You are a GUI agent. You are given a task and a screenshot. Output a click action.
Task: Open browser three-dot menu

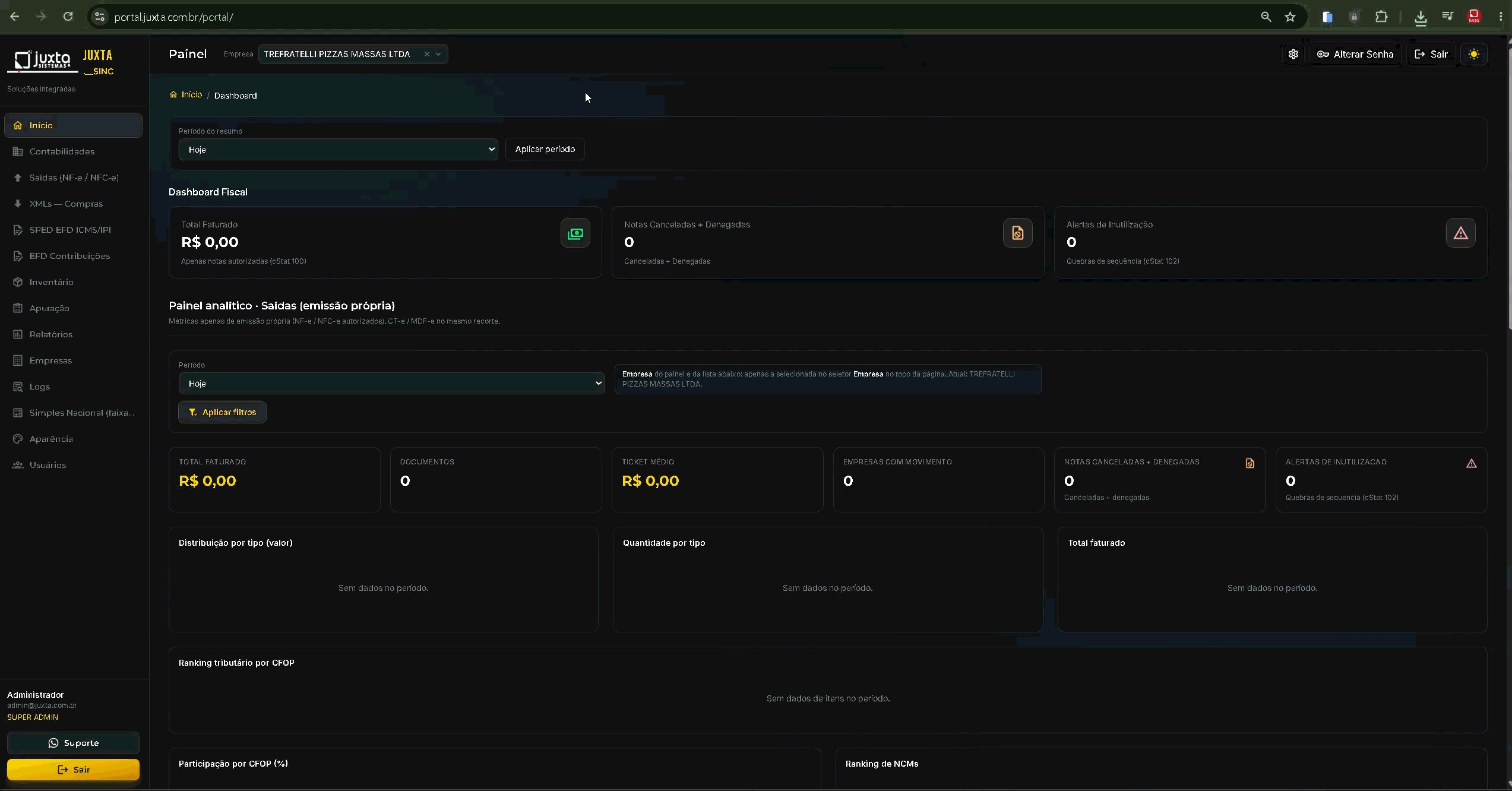[1500, 17]
